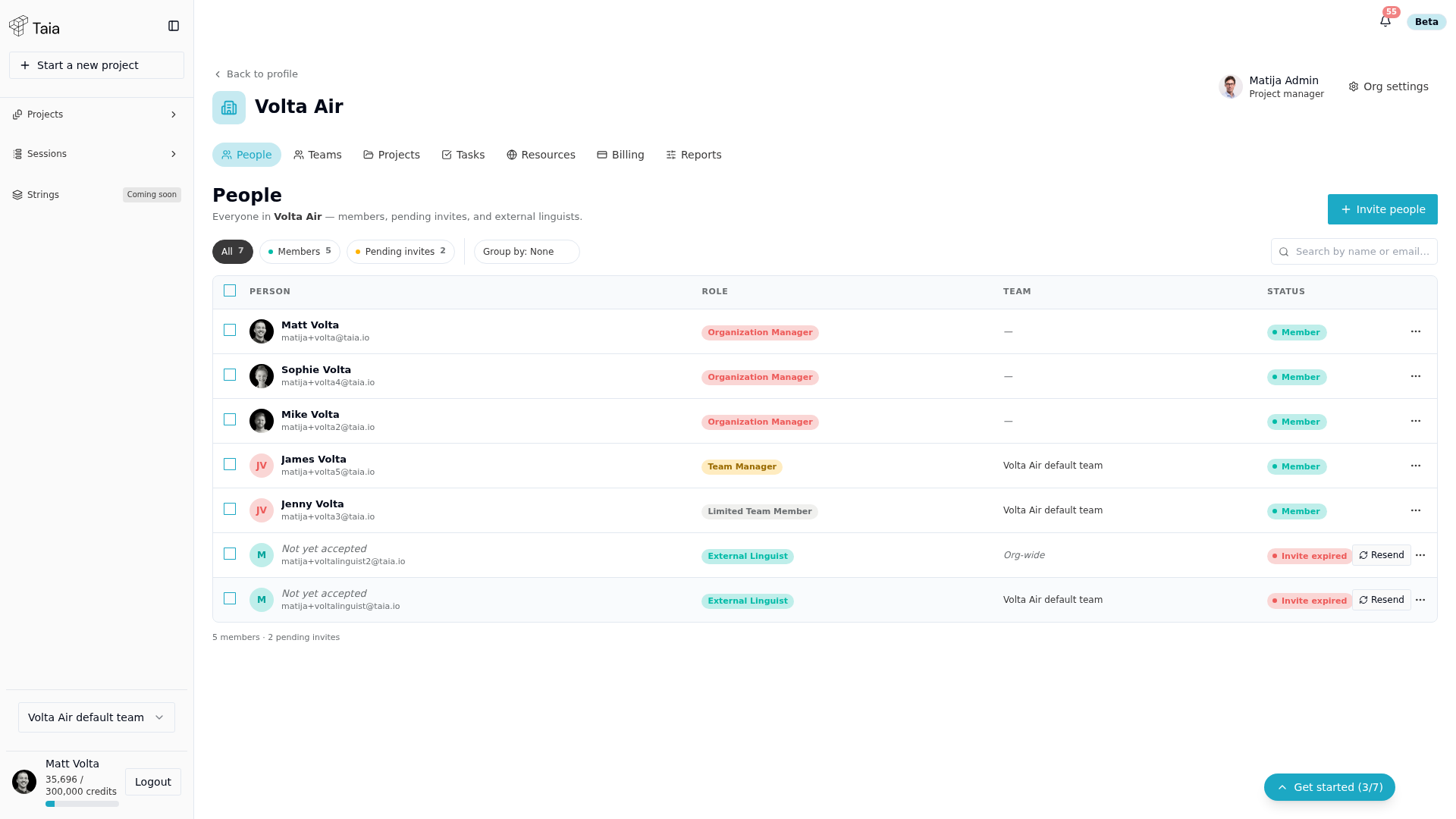The height and width of the screenshot is (819, 1456).
Task: Check the box for Mike Volta
Action: tap(230, 419)
